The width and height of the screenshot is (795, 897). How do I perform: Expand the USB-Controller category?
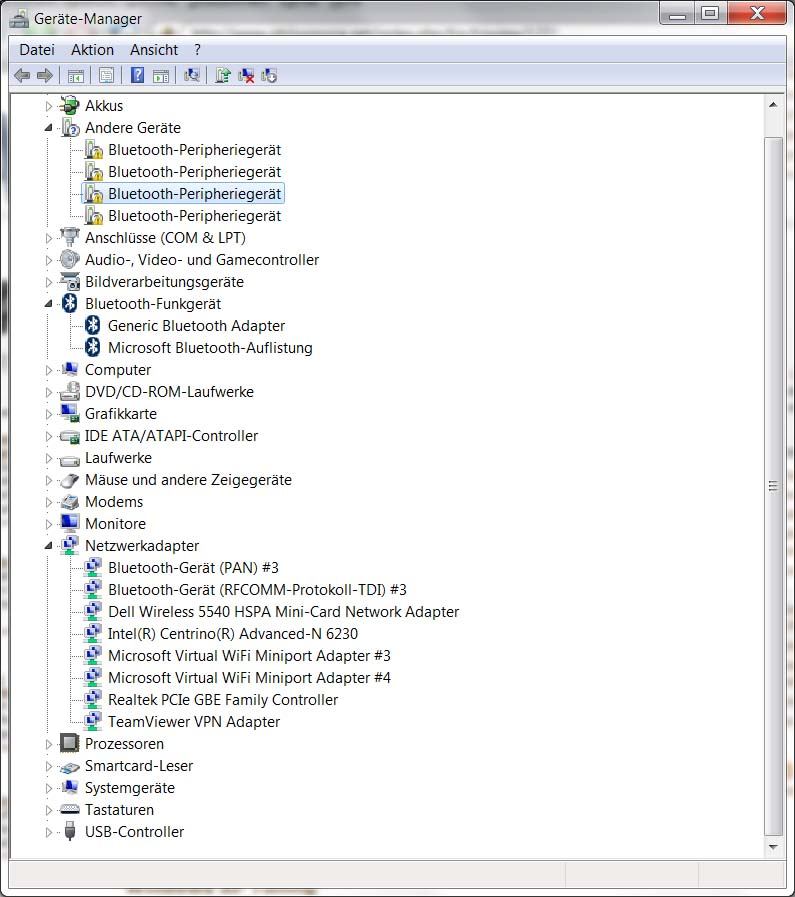[x=49, y=832]
